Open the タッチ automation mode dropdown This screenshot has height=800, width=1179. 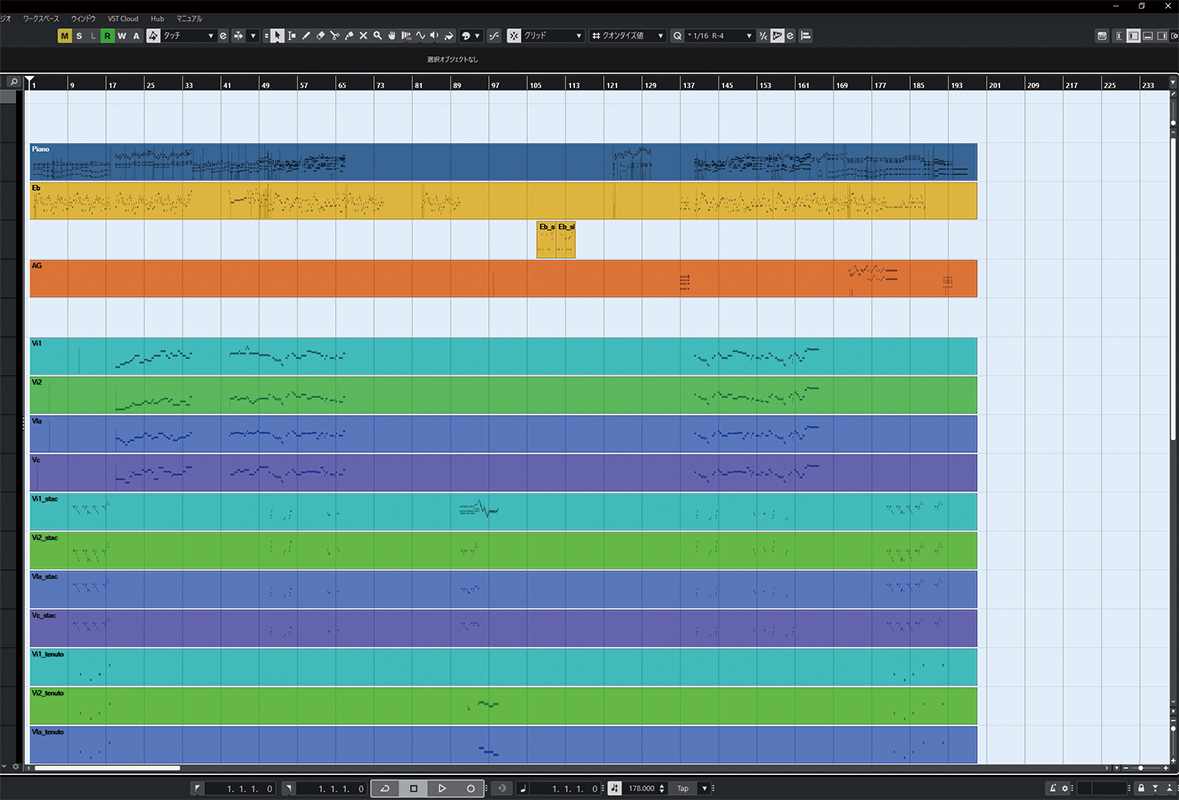[187, 36]
